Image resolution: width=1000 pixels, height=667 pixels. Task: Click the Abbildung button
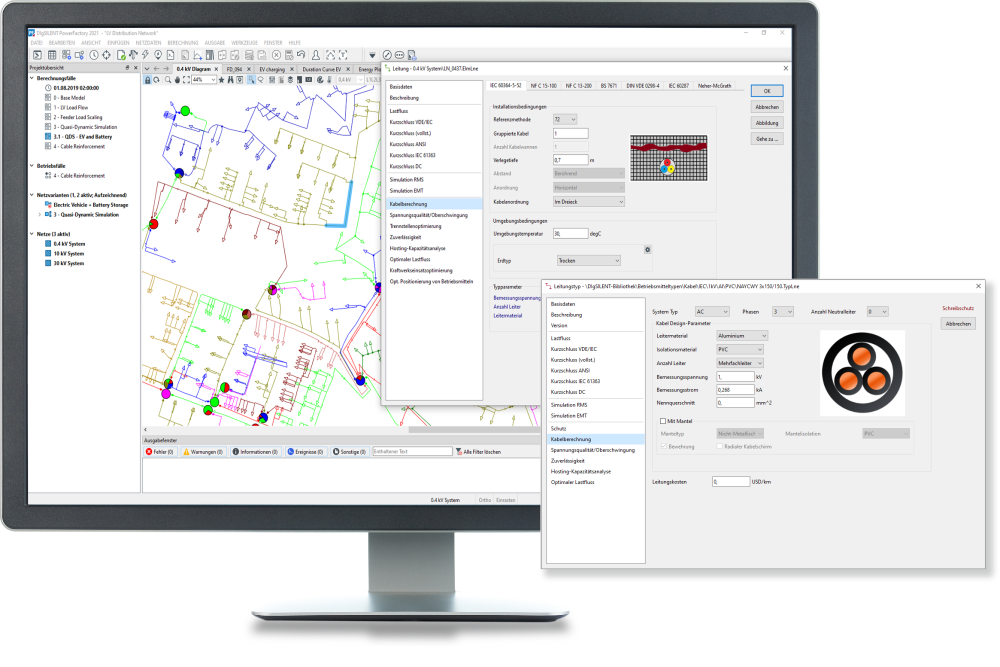767,123
